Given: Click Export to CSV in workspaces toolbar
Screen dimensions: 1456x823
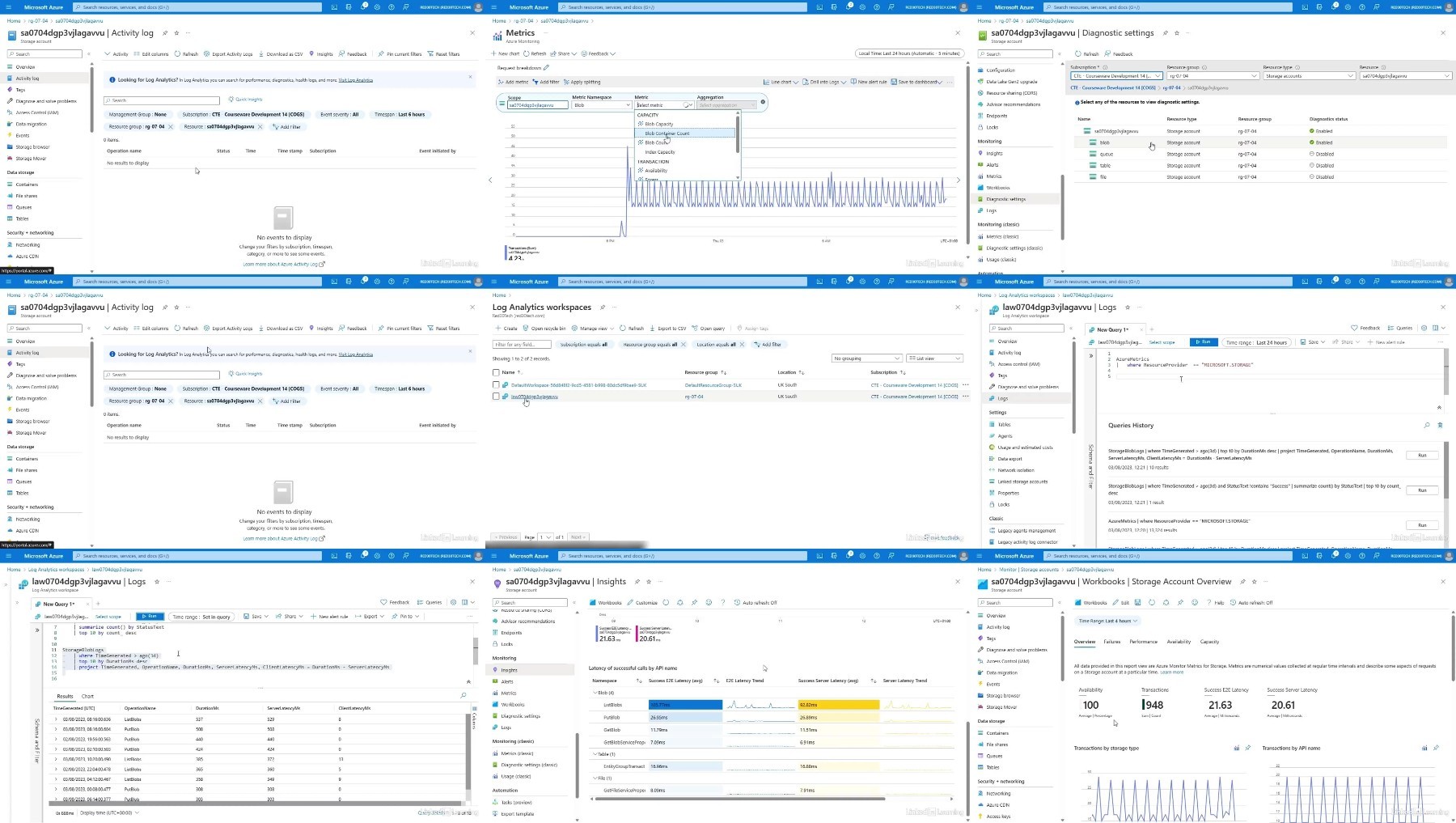Looking at the screenshot, I should pyautogui.click(x=668, y=329).
